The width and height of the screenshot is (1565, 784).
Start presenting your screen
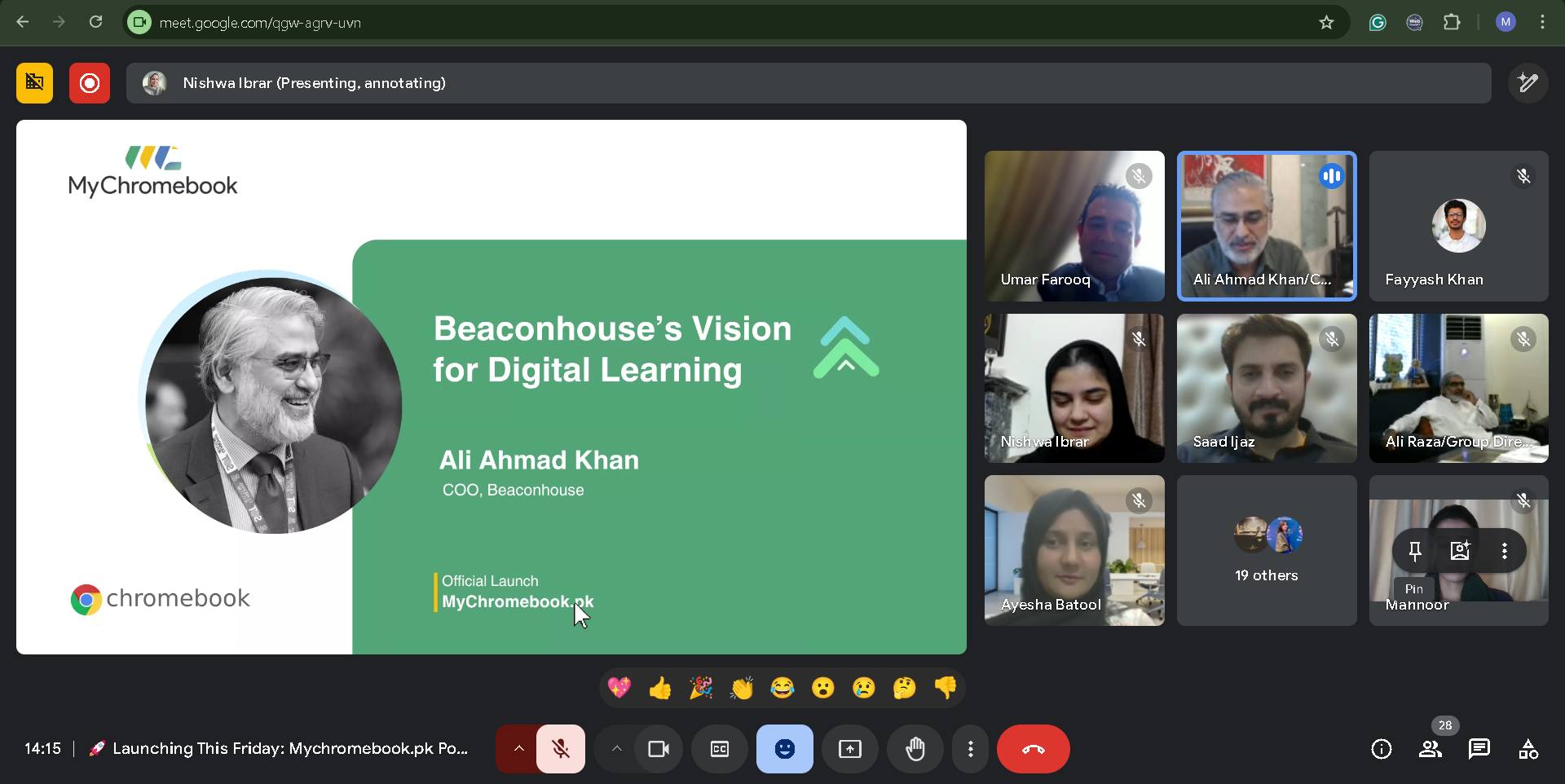[x=850, y=749]
